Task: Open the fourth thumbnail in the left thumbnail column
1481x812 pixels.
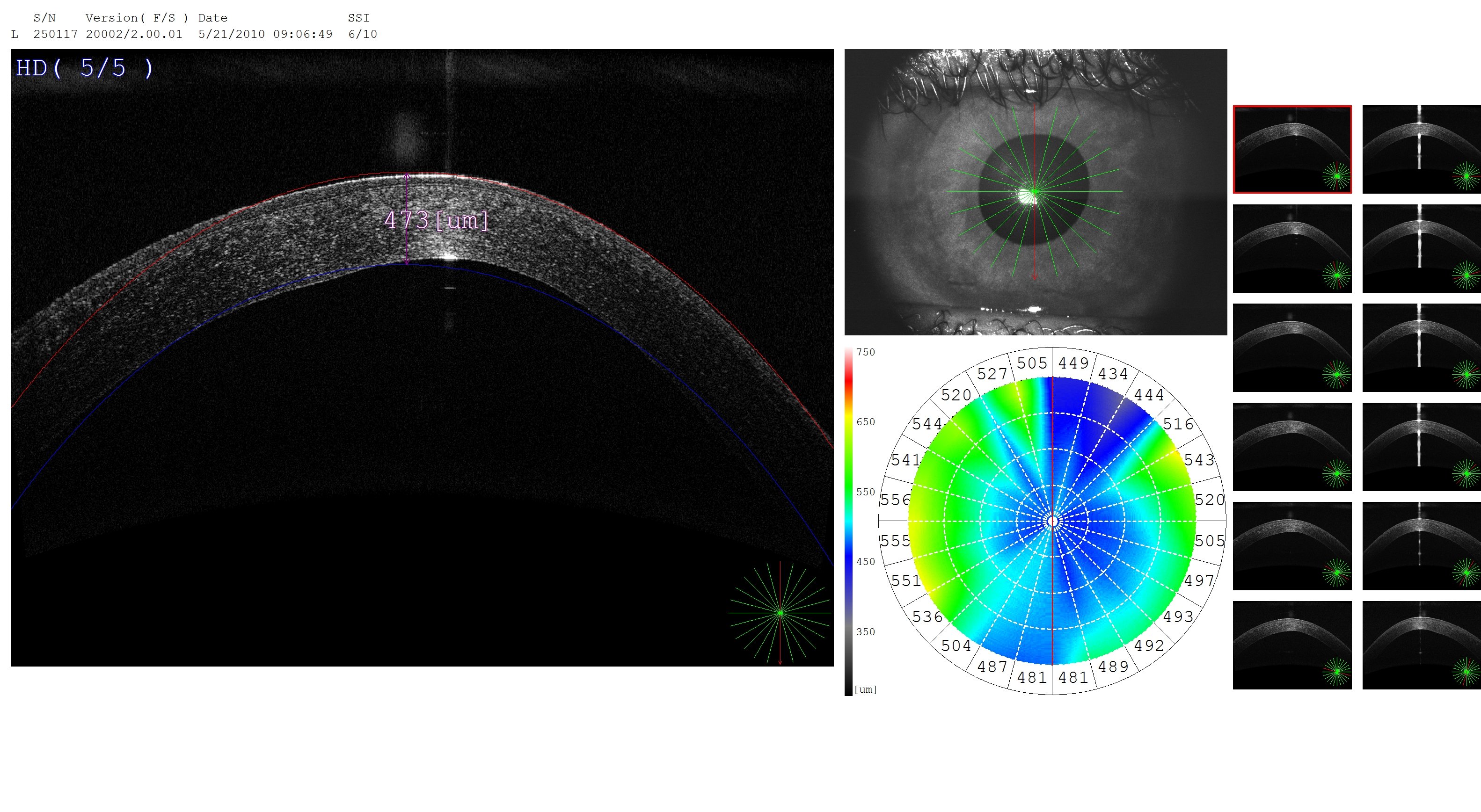Action: click(x=1292, y=447)
